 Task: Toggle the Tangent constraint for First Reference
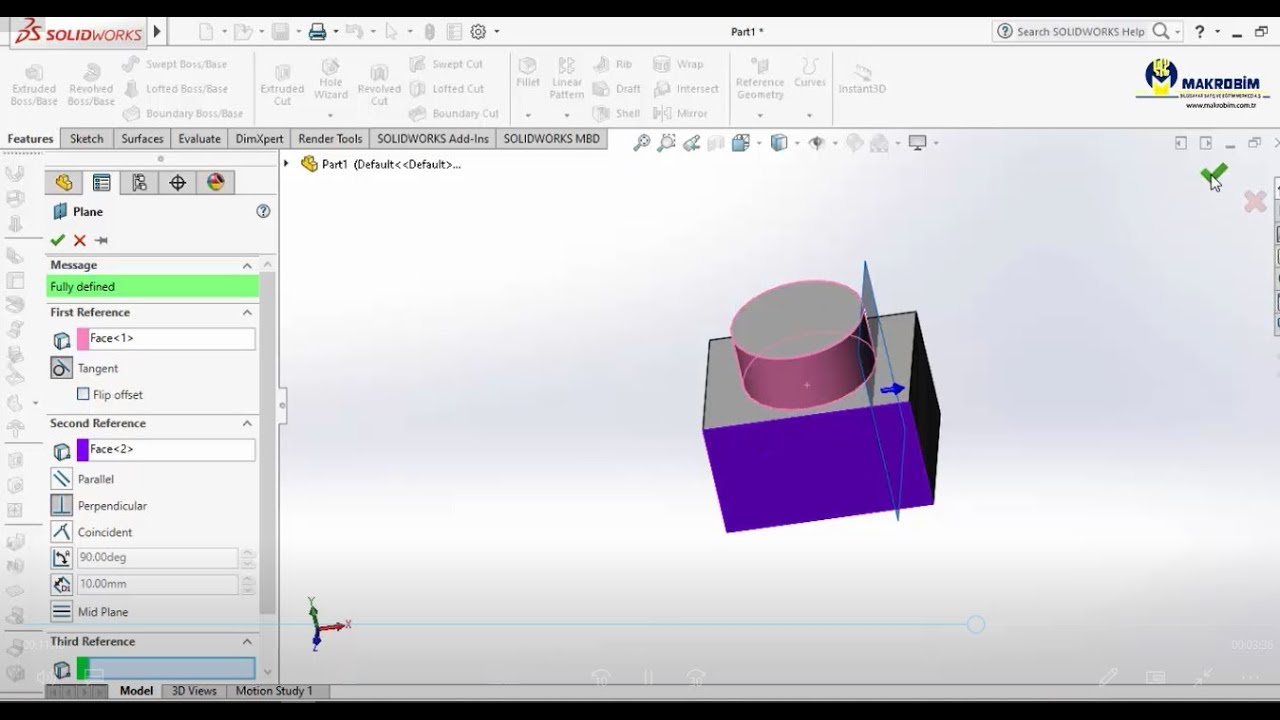(x=62, y=368)
